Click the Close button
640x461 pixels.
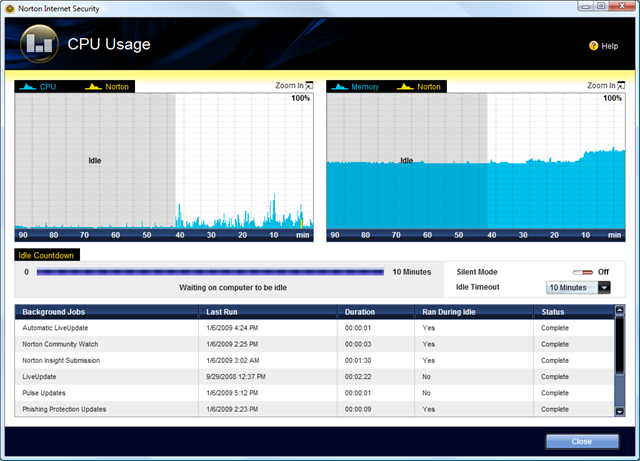(x=582, y=441)
